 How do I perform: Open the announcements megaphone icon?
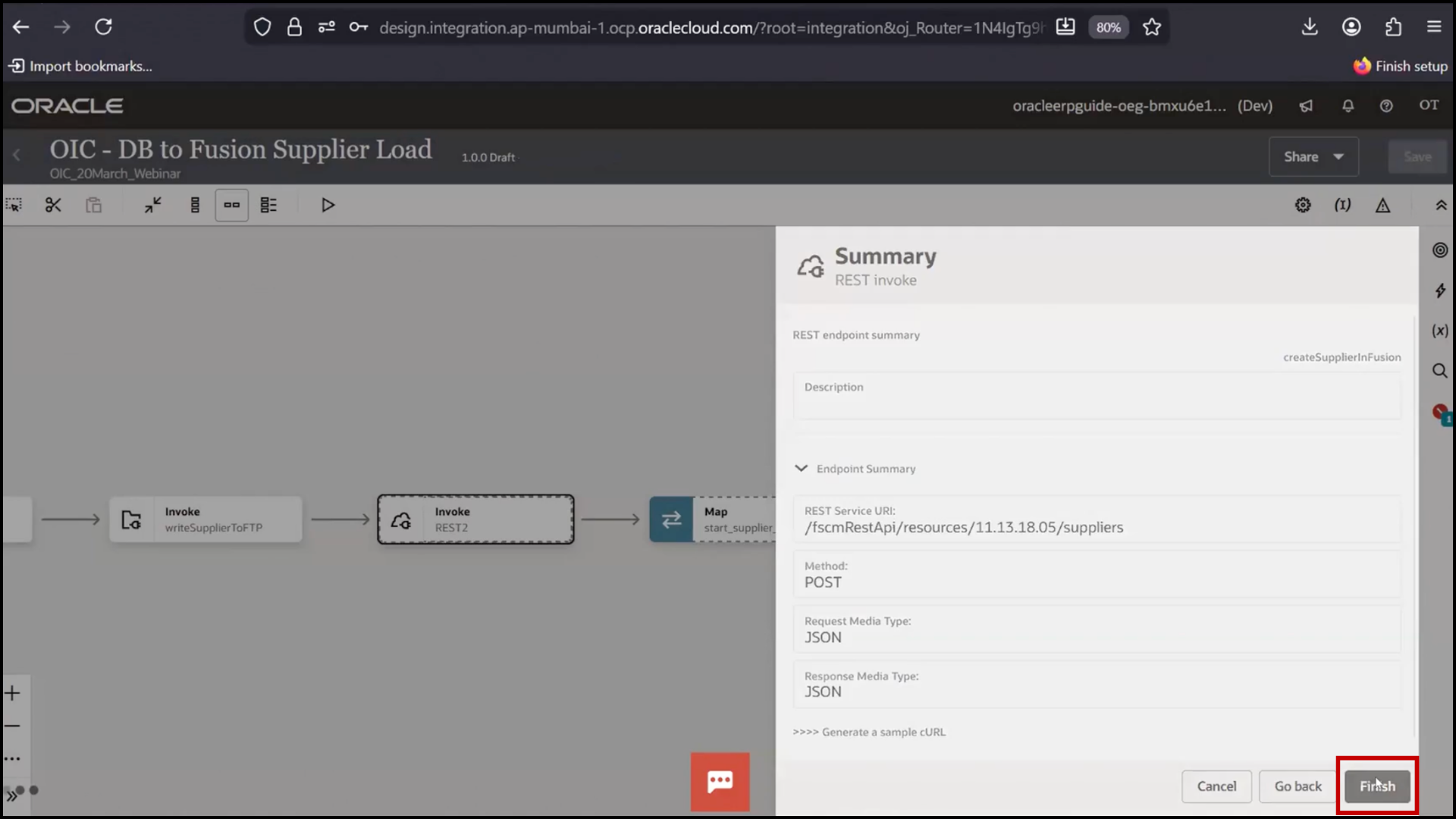click(x=1306, y=106)
